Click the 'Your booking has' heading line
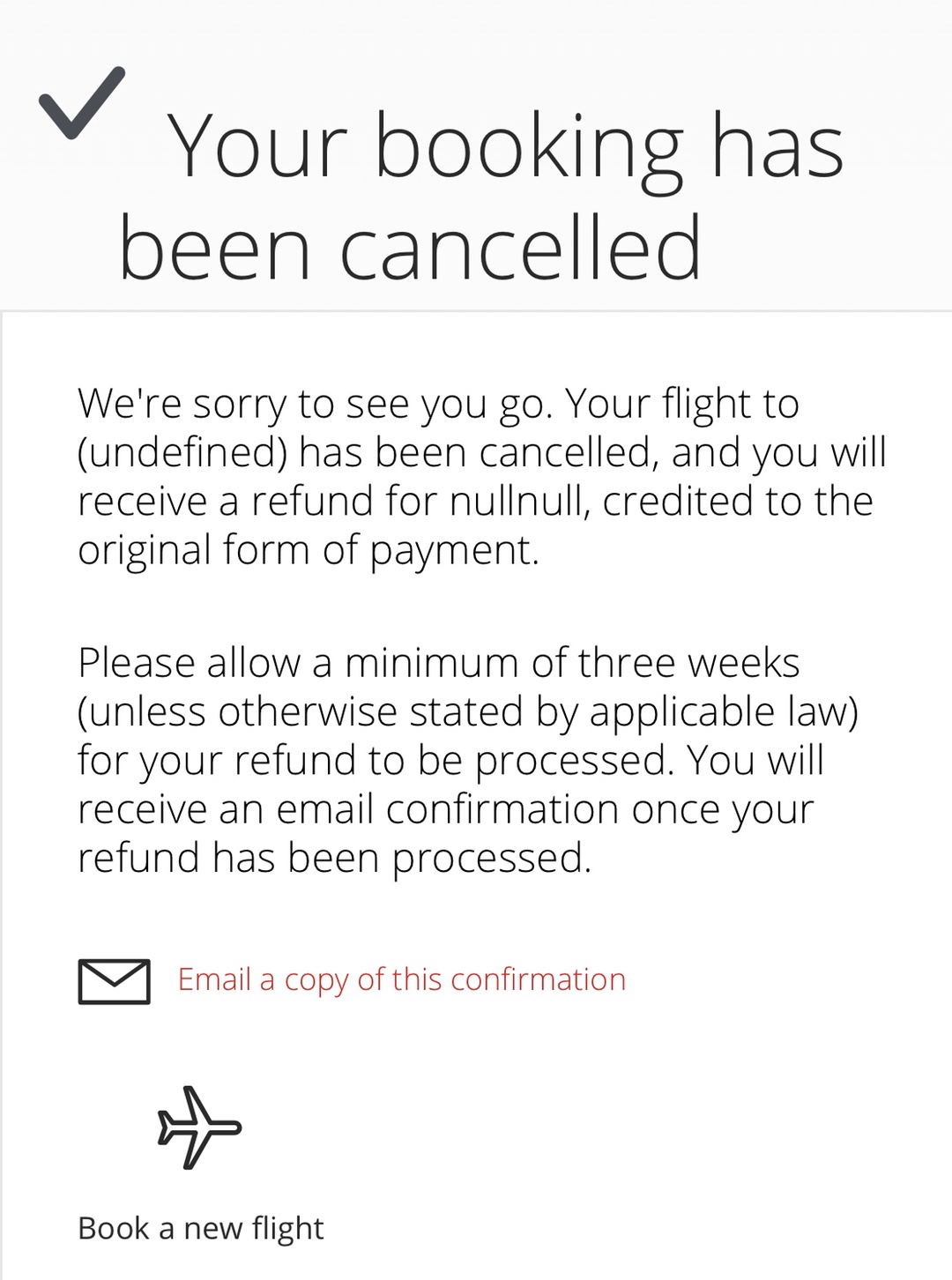The height and width of the screenshot is (1280, 952). click(505, 147)
